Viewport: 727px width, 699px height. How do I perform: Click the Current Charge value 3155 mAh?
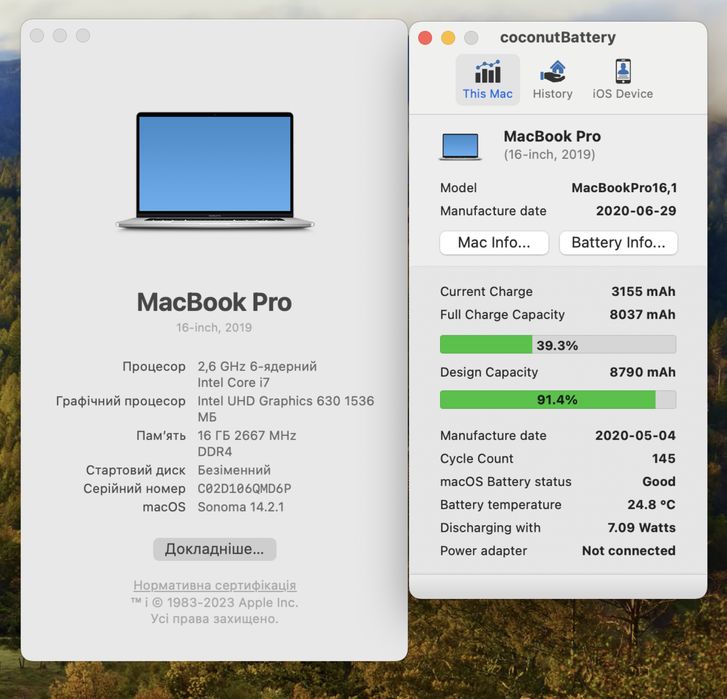pyautogui.click(x=643, y=292)
